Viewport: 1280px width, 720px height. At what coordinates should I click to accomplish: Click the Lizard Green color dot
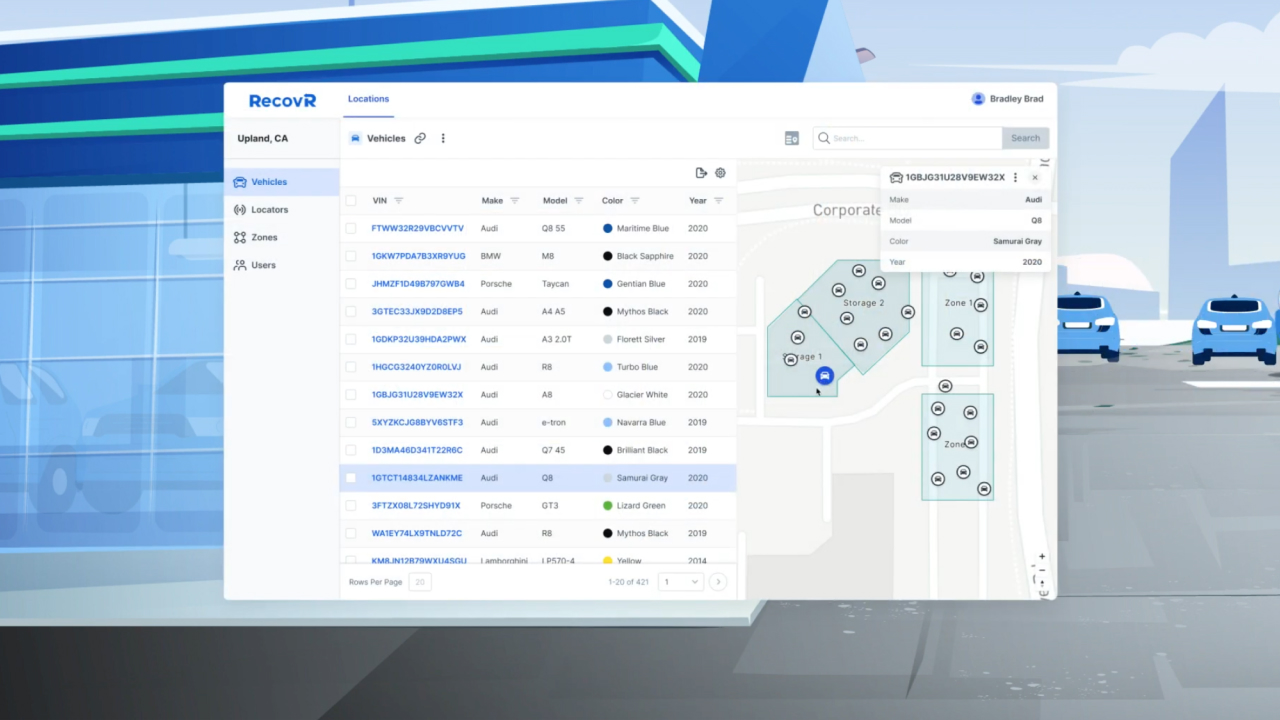coord(608,506)
